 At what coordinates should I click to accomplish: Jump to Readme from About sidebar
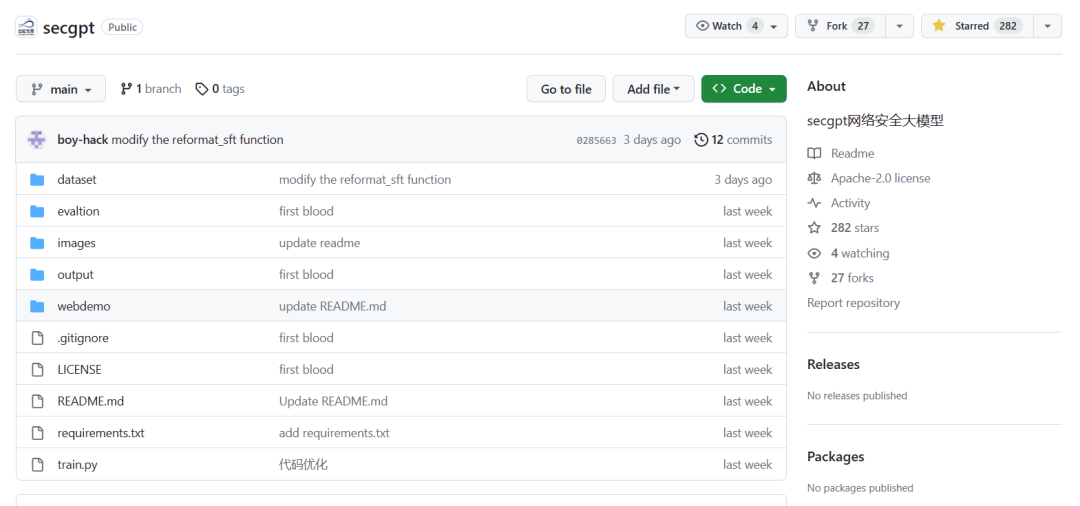[x=852, y=154]
